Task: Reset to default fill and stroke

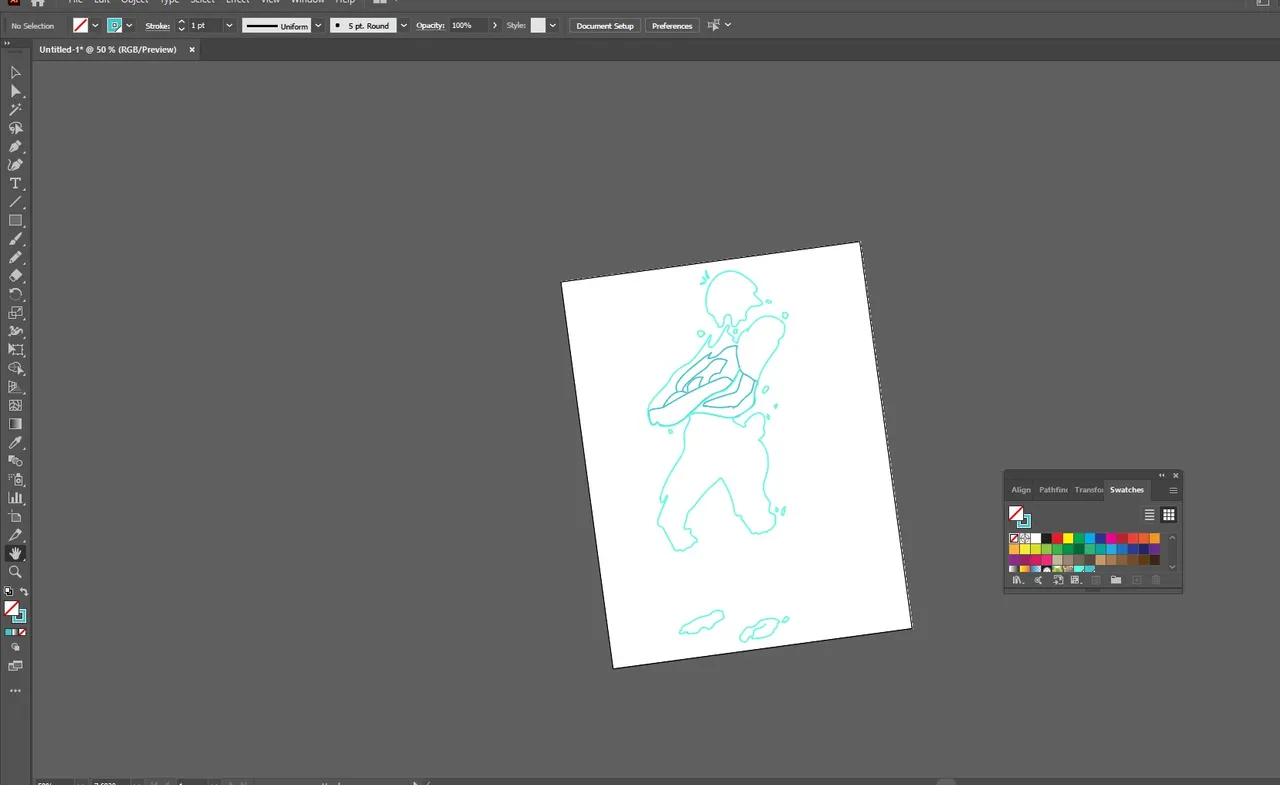Action: pos(9,592)
